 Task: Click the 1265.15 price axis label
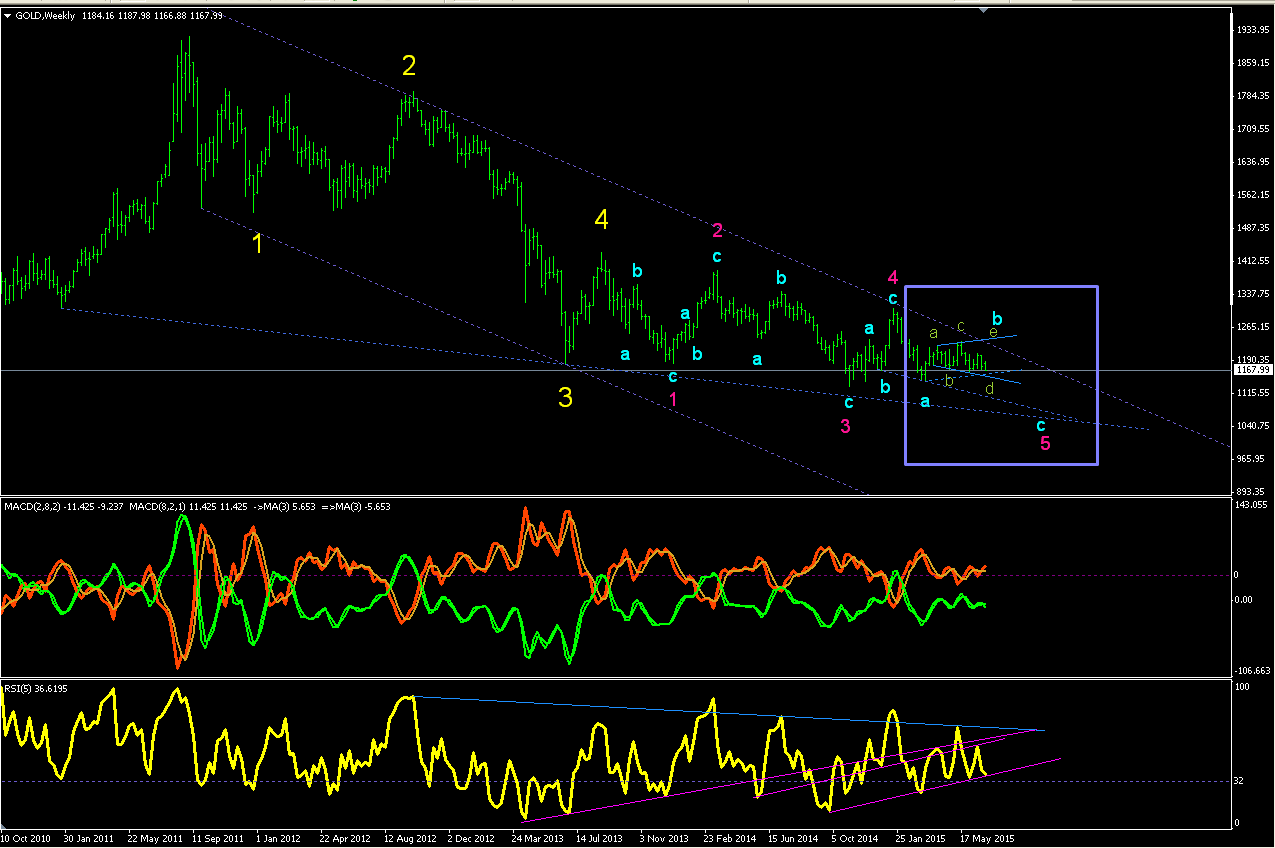click(x=1254, y=327)
